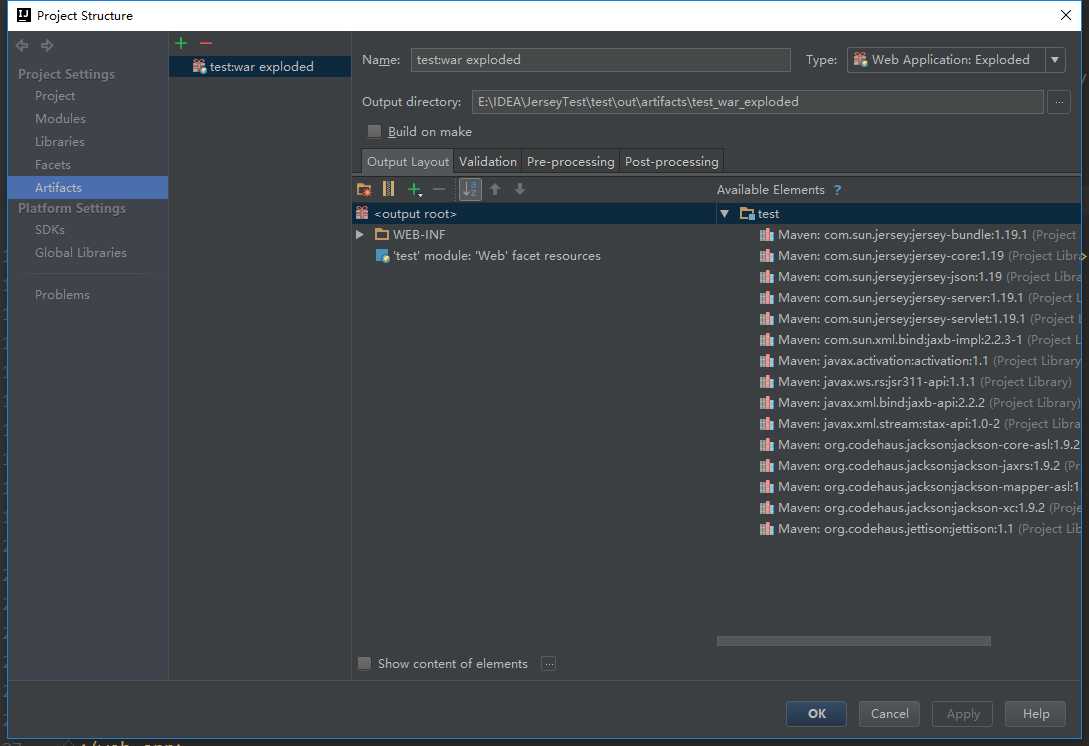1089x746 pixels.
Task: Select Maven: org.codehaus.jackson:jackson-jaxrs:1.9.2
Action: (920, 465)
